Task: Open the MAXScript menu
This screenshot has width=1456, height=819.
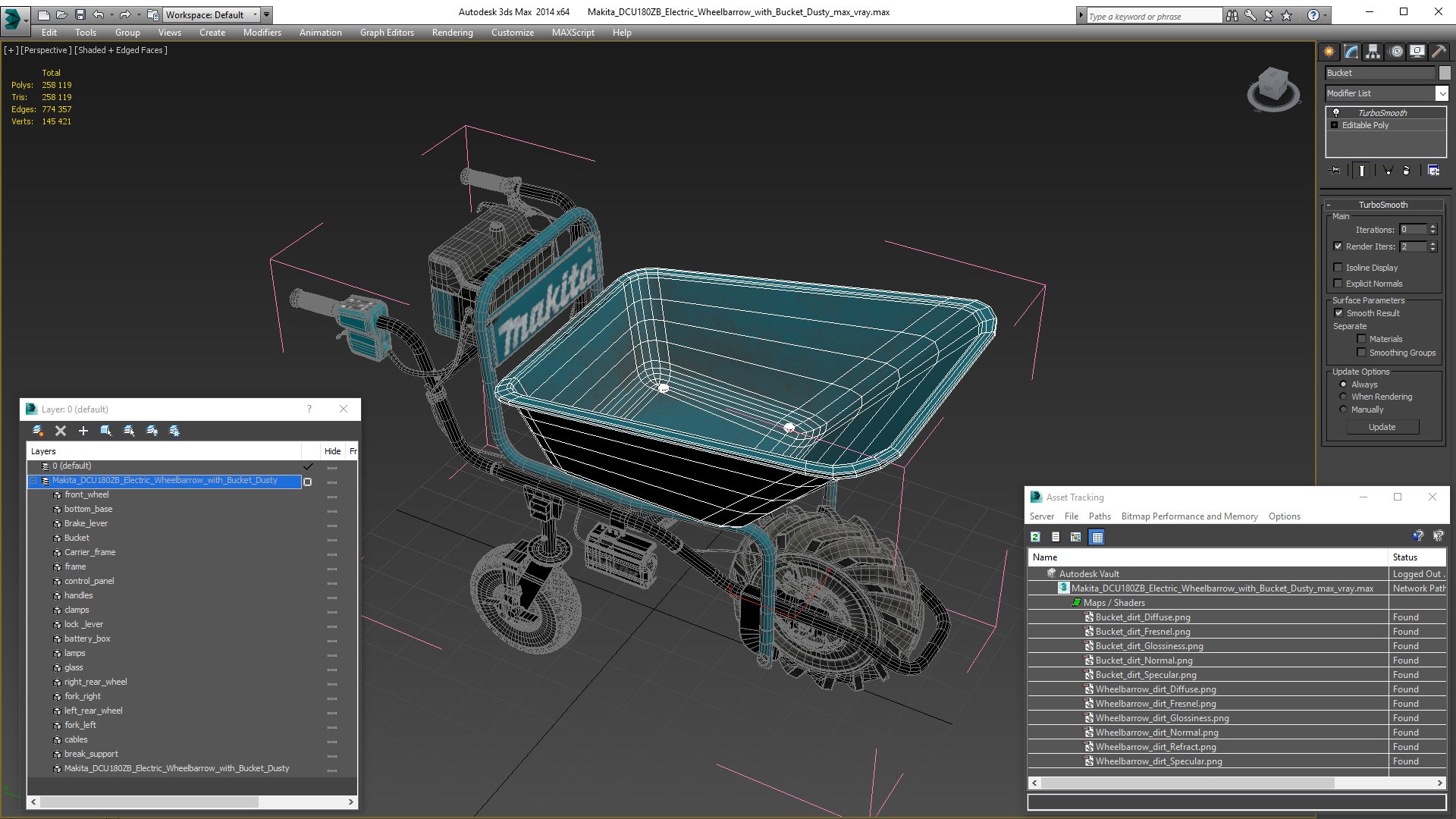Action: click(x=573, y=33)
